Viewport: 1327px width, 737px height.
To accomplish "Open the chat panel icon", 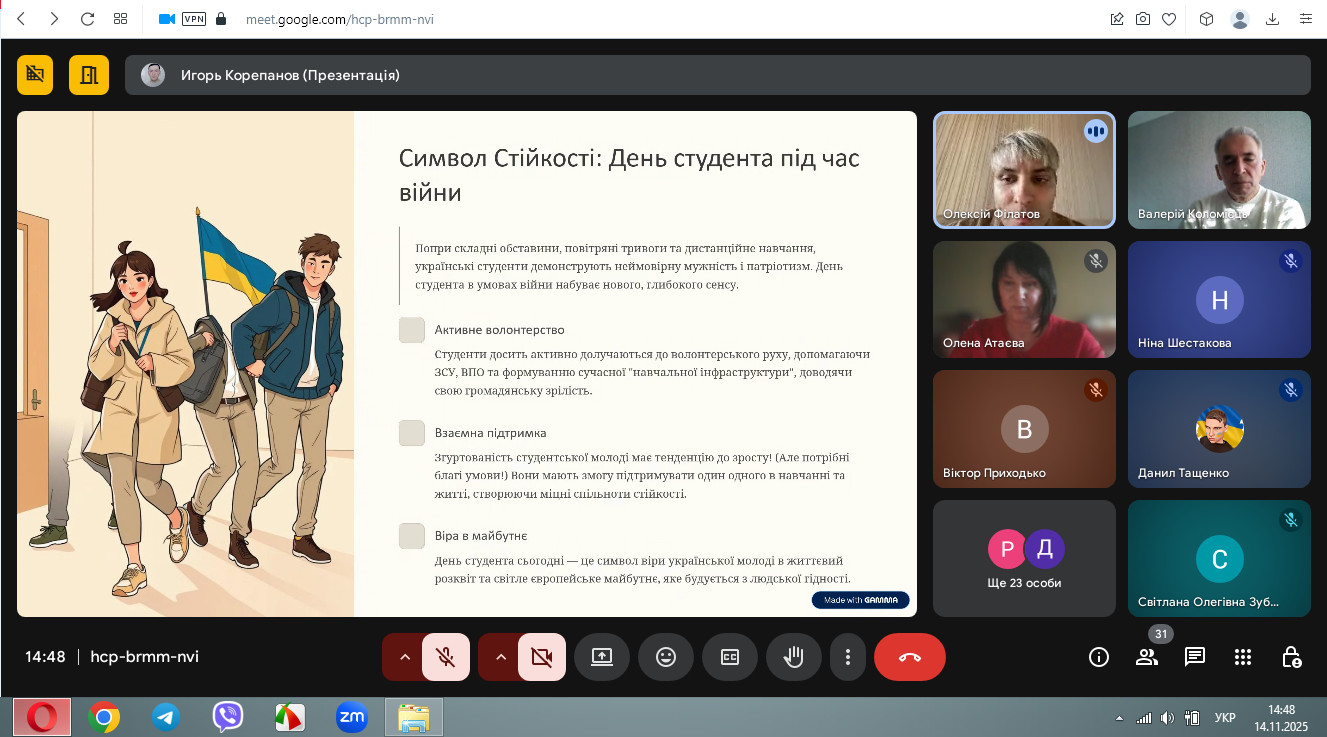I will point(1195,657).
